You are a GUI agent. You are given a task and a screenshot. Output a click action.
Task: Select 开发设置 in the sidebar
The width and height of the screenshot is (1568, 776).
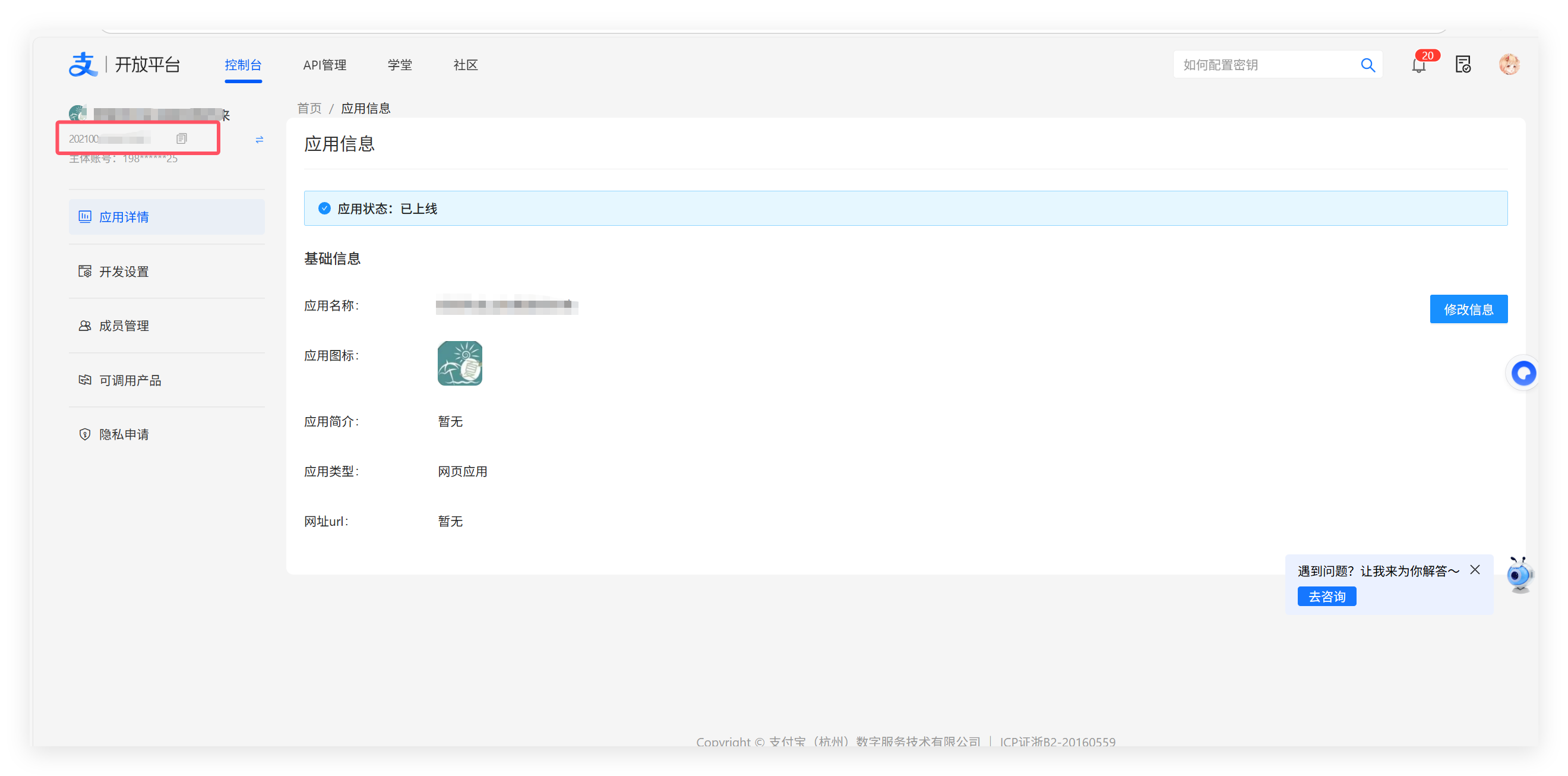(x=124, y=272)
